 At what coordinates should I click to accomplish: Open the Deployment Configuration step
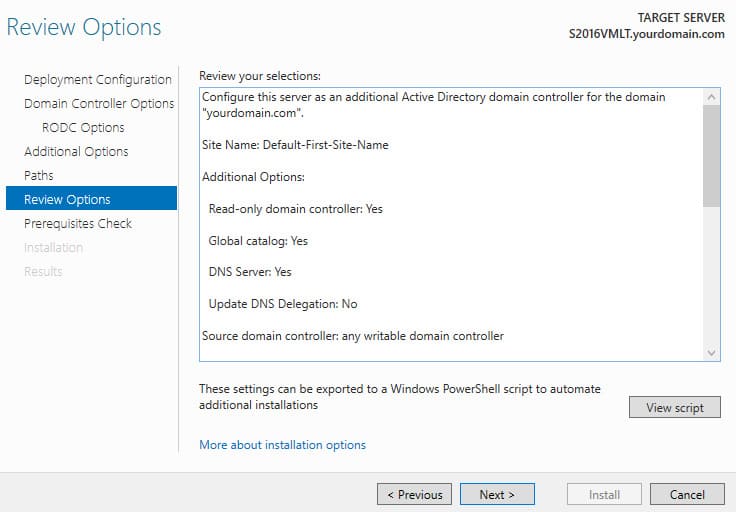pyautogui.click(x=98, y=80)
